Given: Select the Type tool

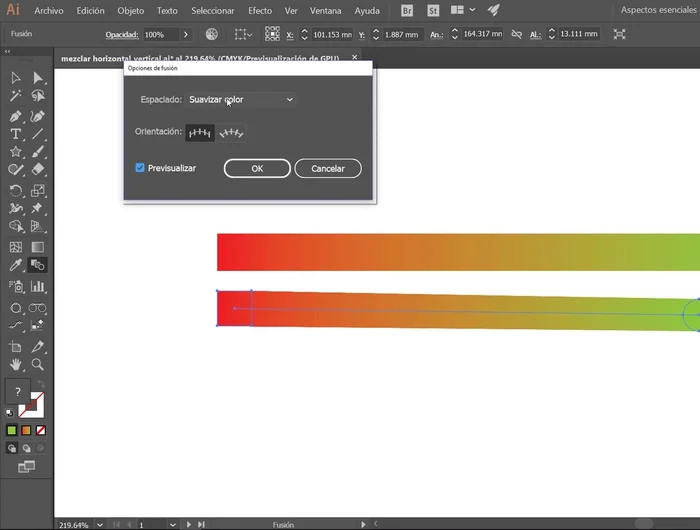Looking at the screenshot, I should pos(16,134).
